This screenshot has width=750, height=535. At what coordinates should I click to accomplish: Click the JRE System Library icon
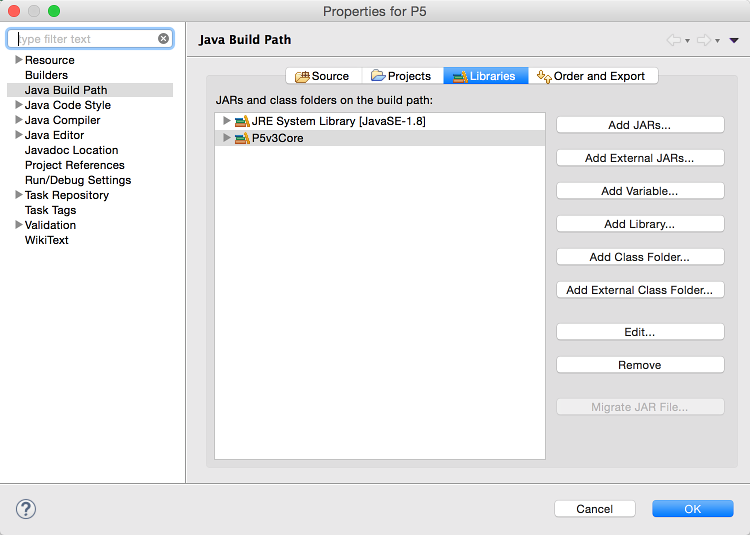[242, 121]
